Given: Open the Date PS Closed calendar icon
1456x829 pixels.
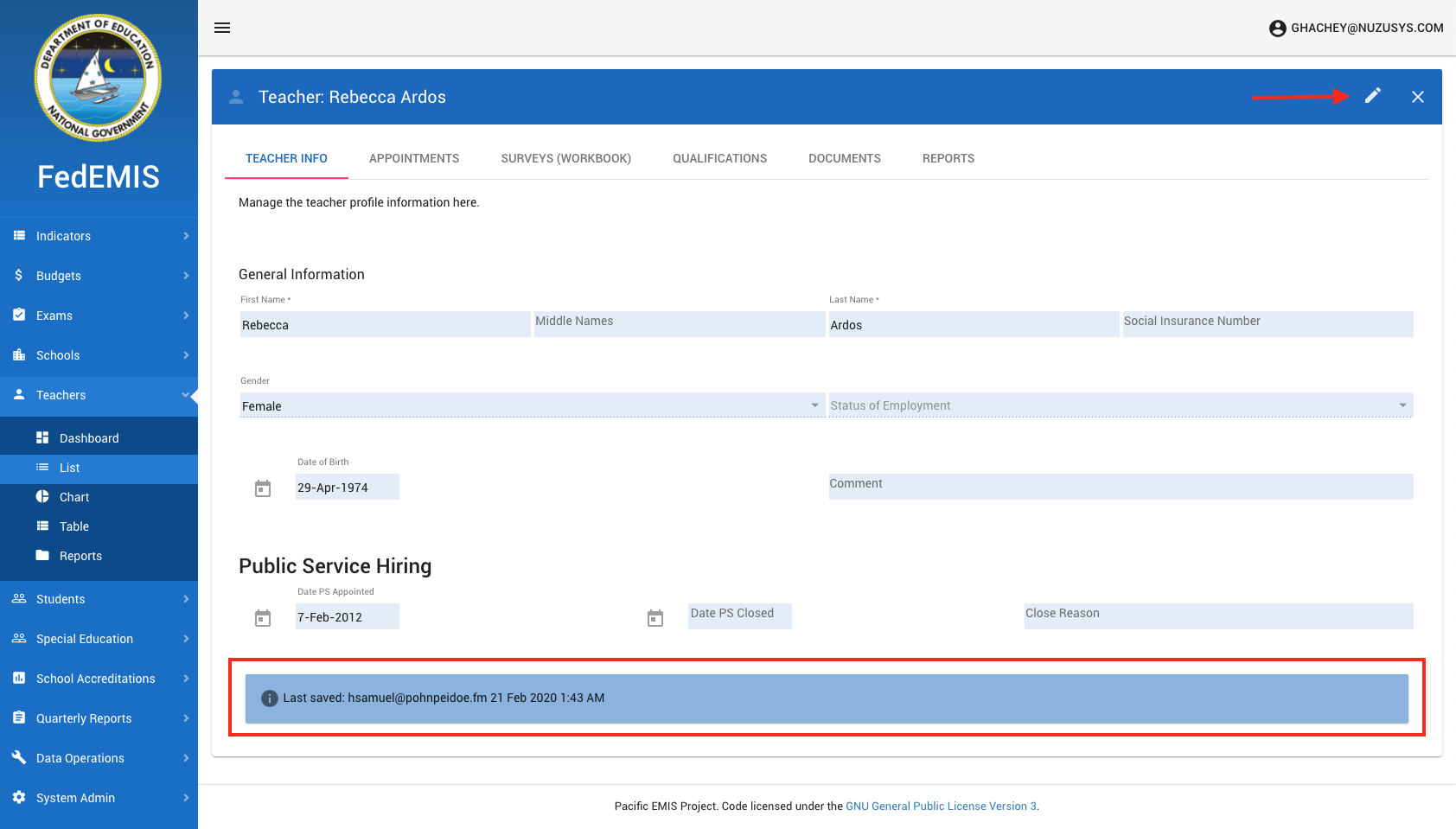Looking at the screenshot, I should click(x=655, y=618).
